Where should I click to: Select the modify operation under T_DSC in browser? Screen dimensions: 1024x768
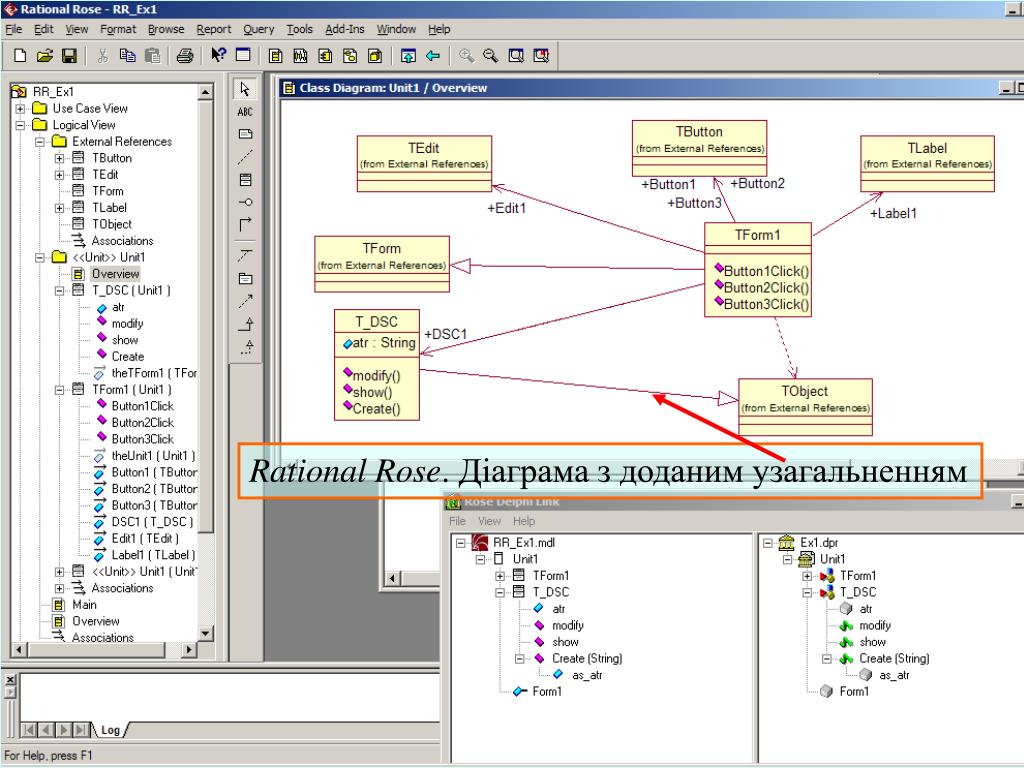point(127,324)
